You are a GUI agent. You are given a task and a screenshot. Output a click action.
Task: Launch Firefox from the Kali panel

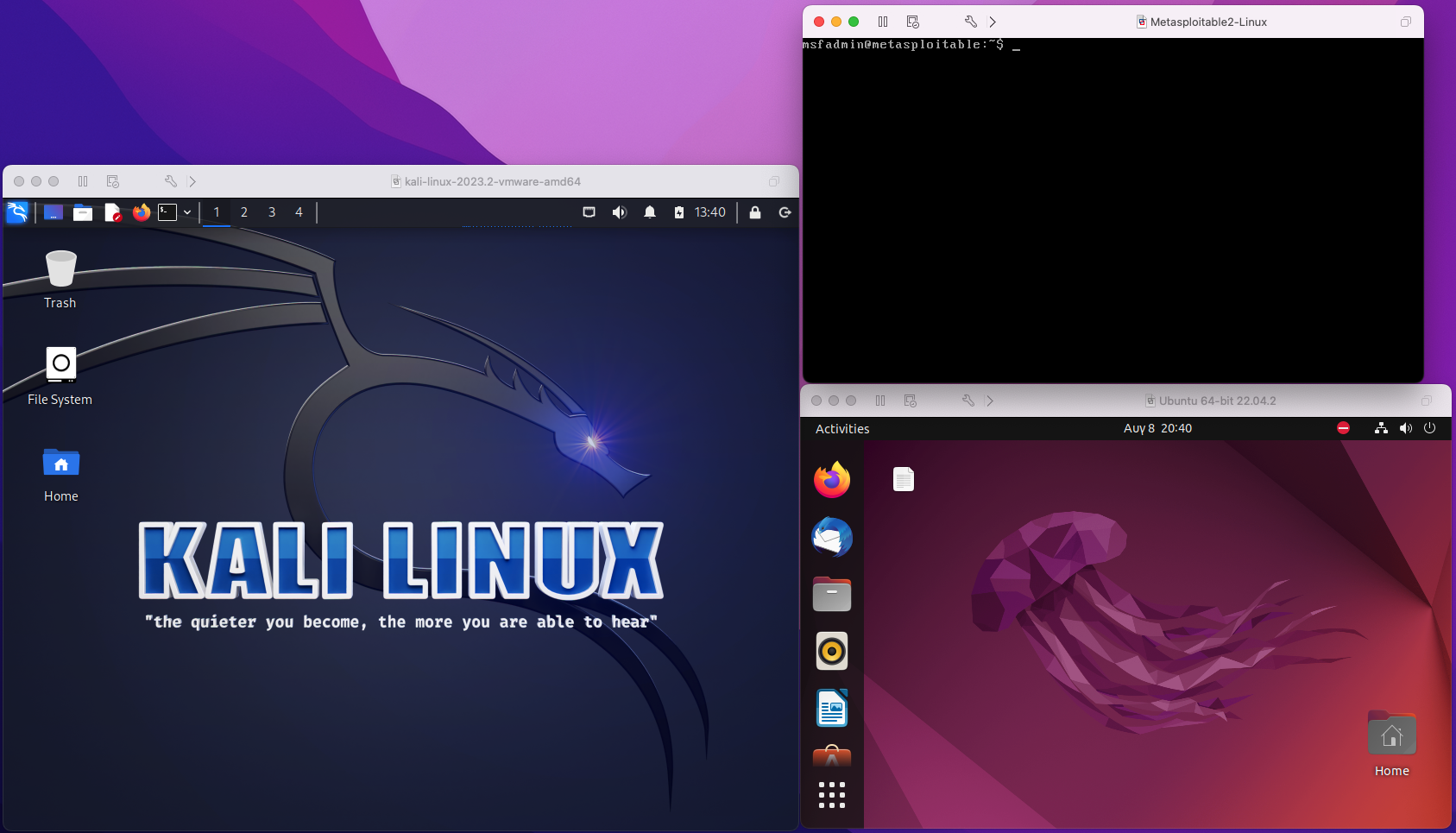pos(142,212)
